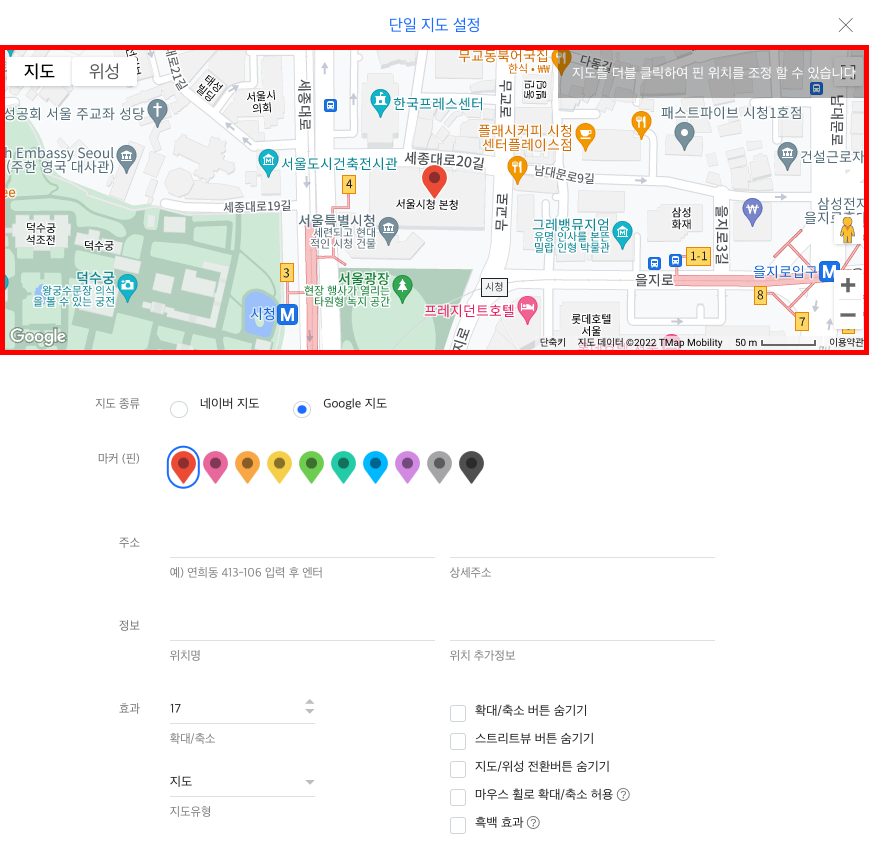
Task: Click the 건설근로자 building marker
Action: 787,156
